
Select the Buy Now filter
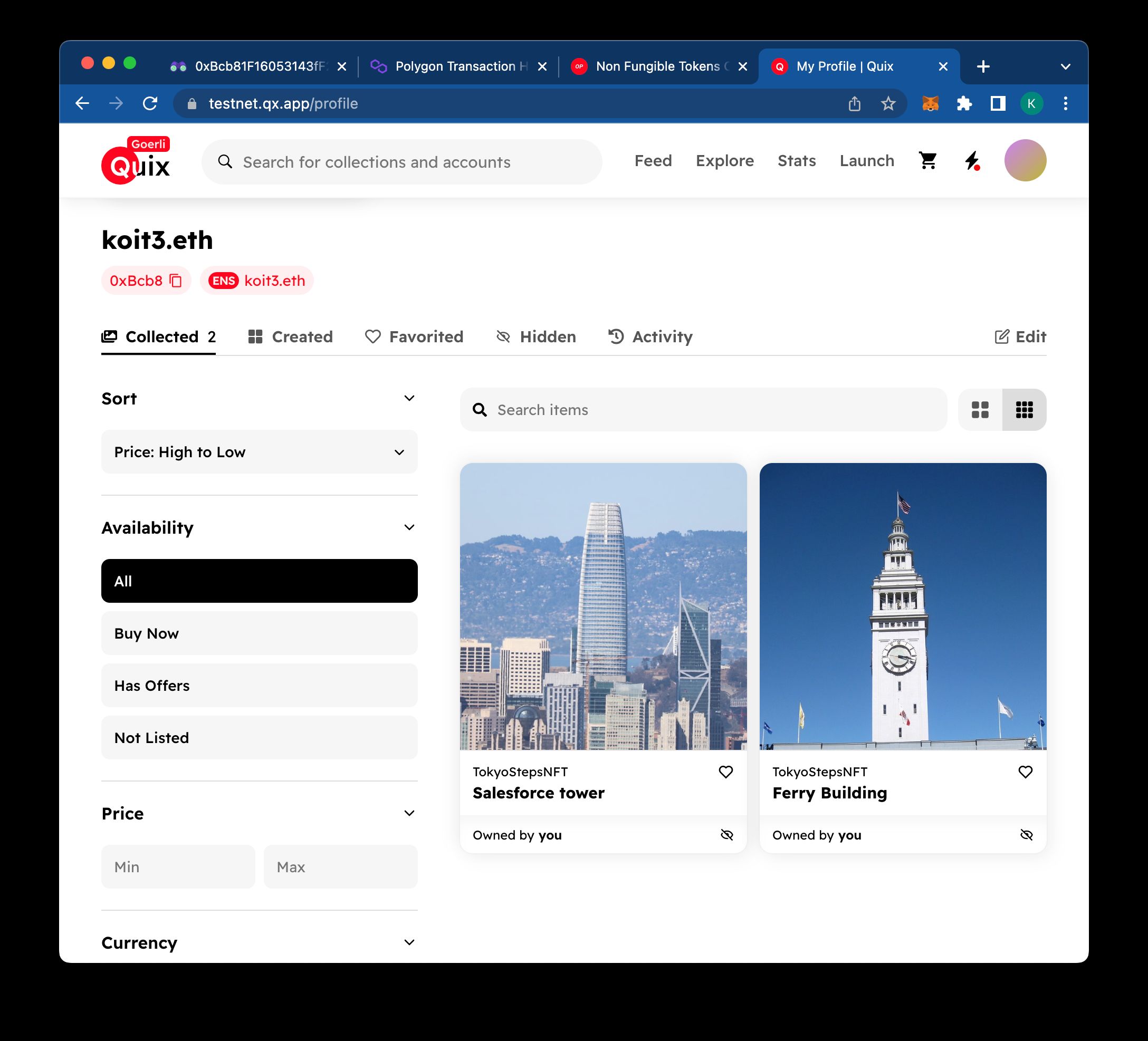(x=260, y=633)
